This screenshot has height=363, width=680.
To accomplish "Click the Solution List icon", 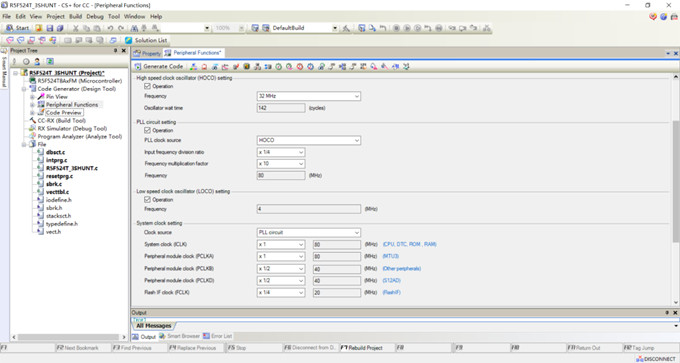I will point(128,40).
